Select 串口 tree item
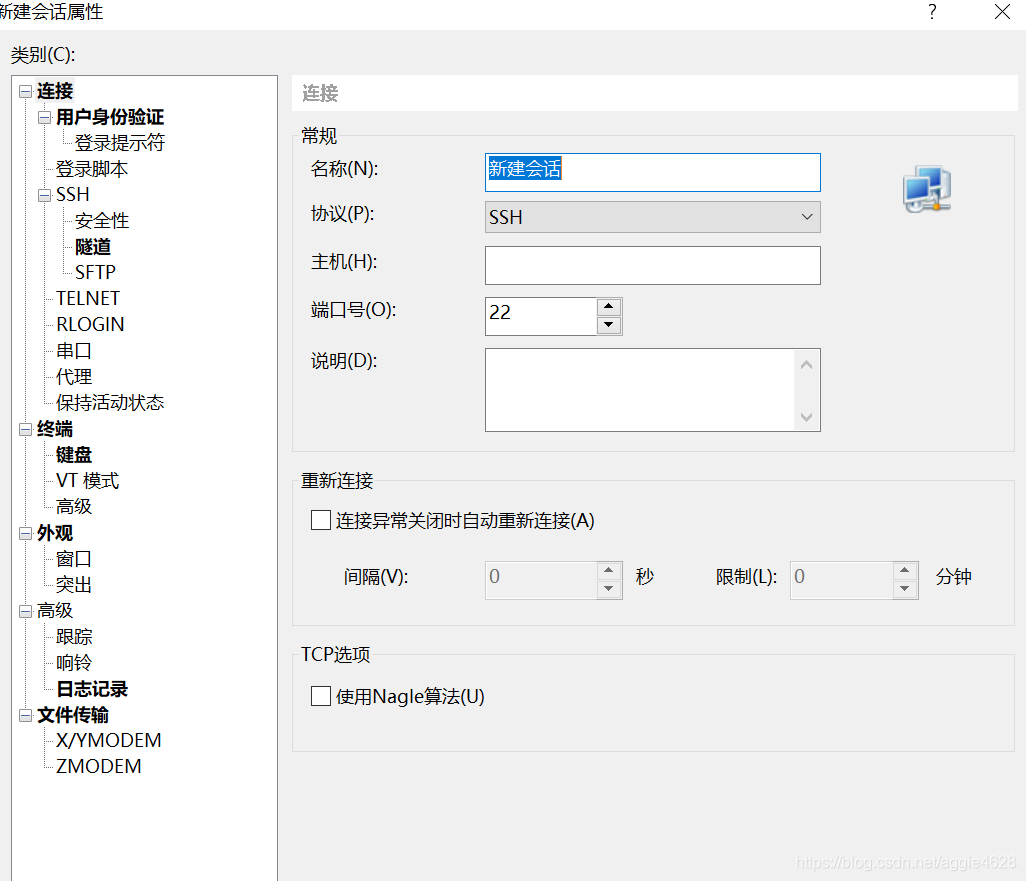Viewport: 1026px width, 881px height. click(73, 351)
